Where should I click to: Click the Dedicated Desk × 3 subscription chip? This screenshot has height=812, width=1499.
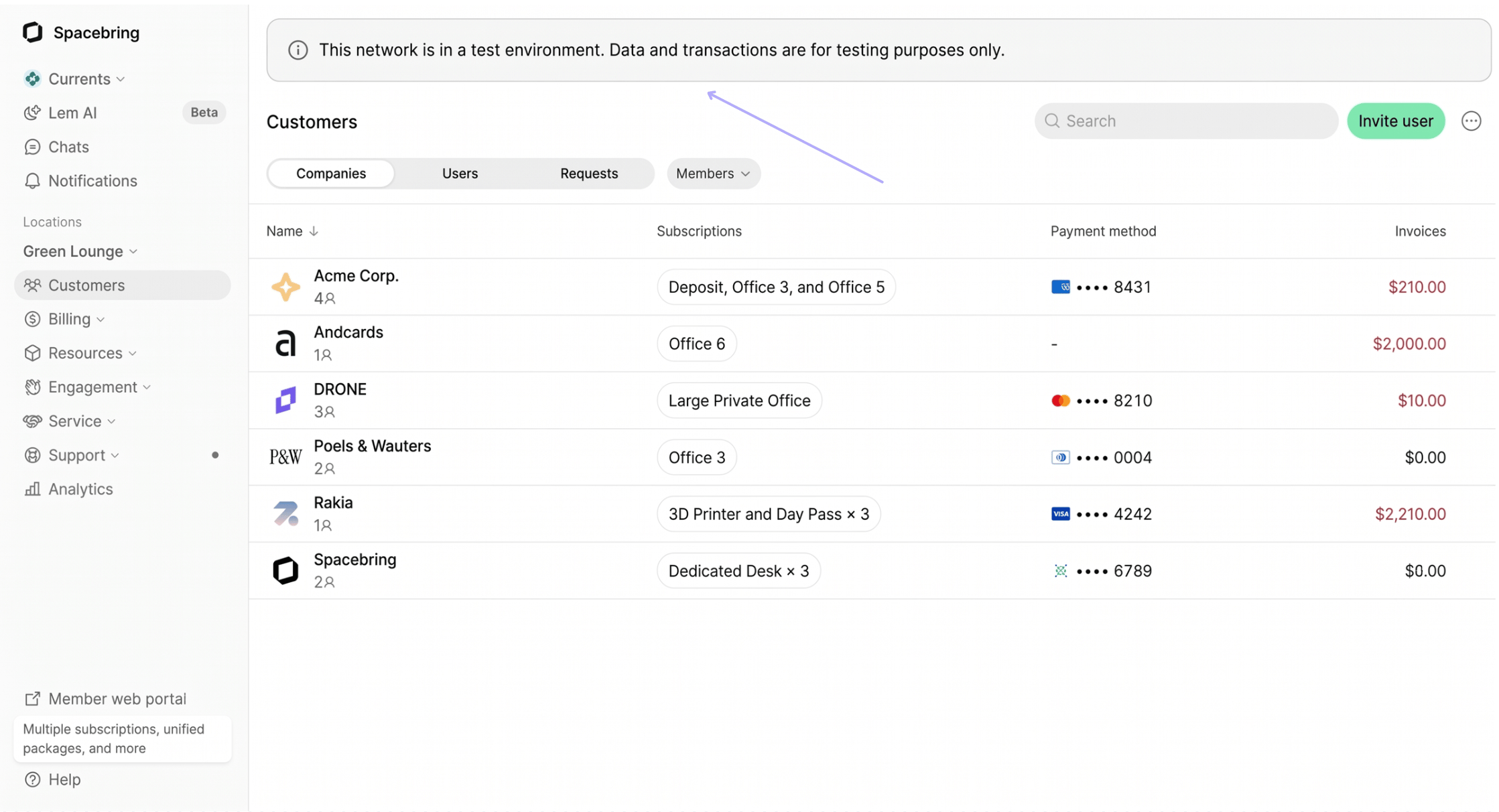coord(738,571)
